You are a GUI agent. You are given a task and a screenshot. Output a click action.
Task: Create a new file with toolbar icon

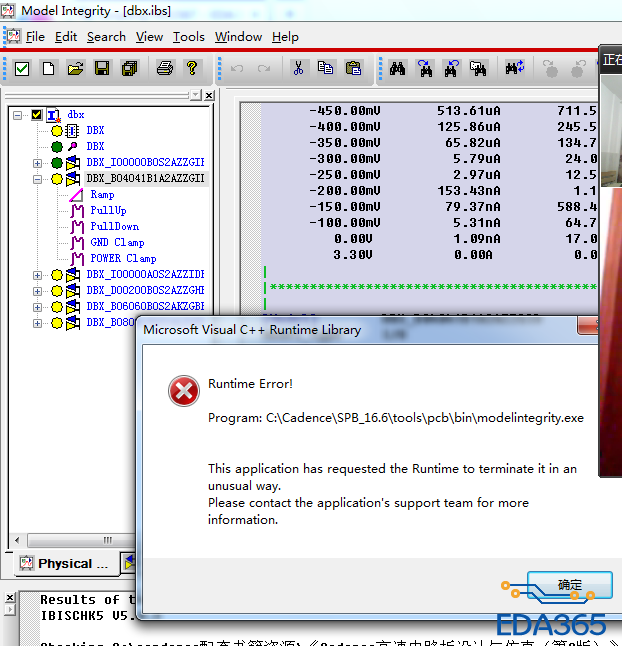pos(48,68)
